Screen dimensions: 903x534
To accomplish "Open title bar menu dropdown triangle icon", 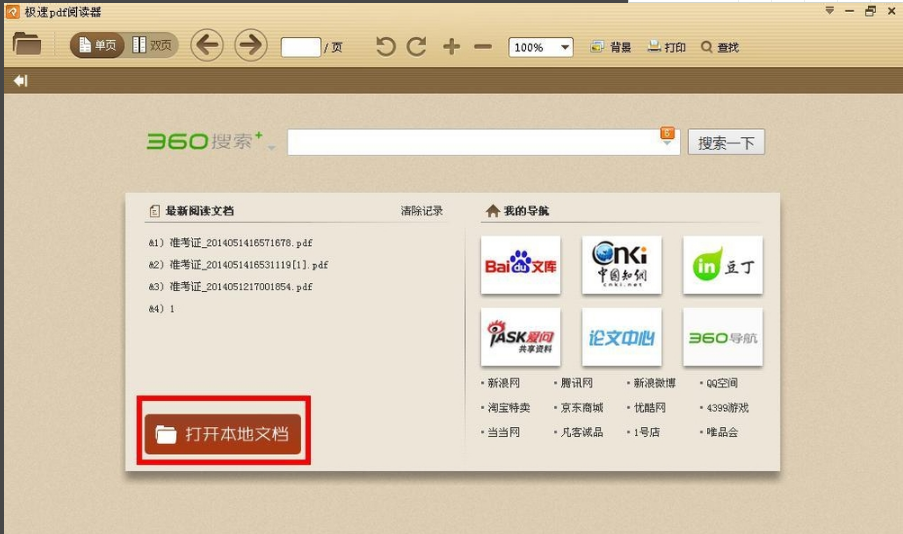I will point(830,10).
